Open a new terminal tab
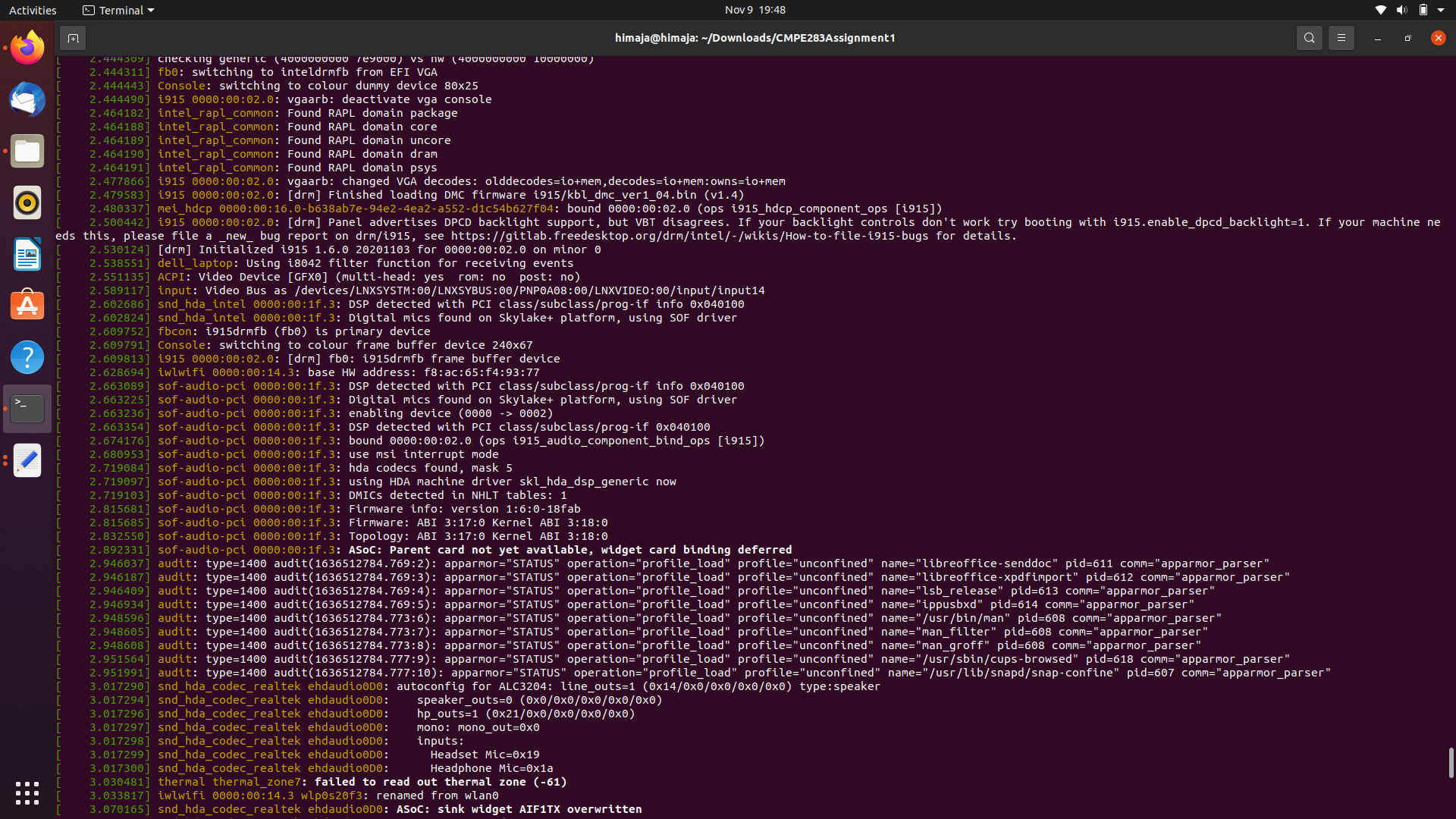Image resolution: width=1456 pixels, height=819 pixels. (x=73, y=38)
